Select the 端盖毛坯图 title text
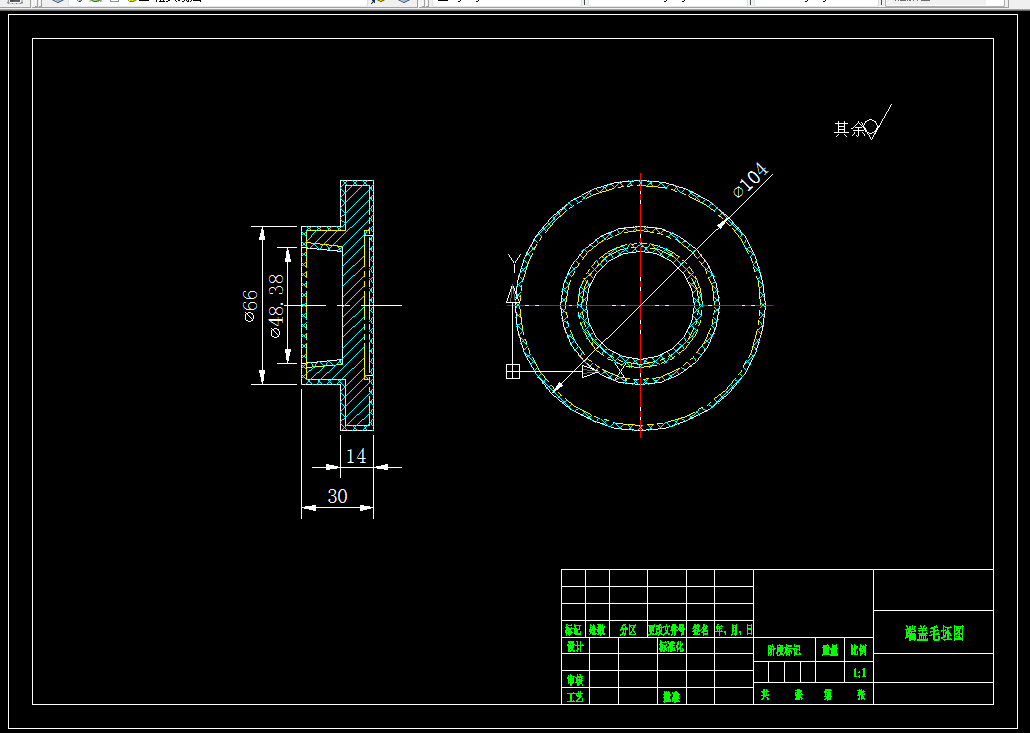 tap(934, 633)
